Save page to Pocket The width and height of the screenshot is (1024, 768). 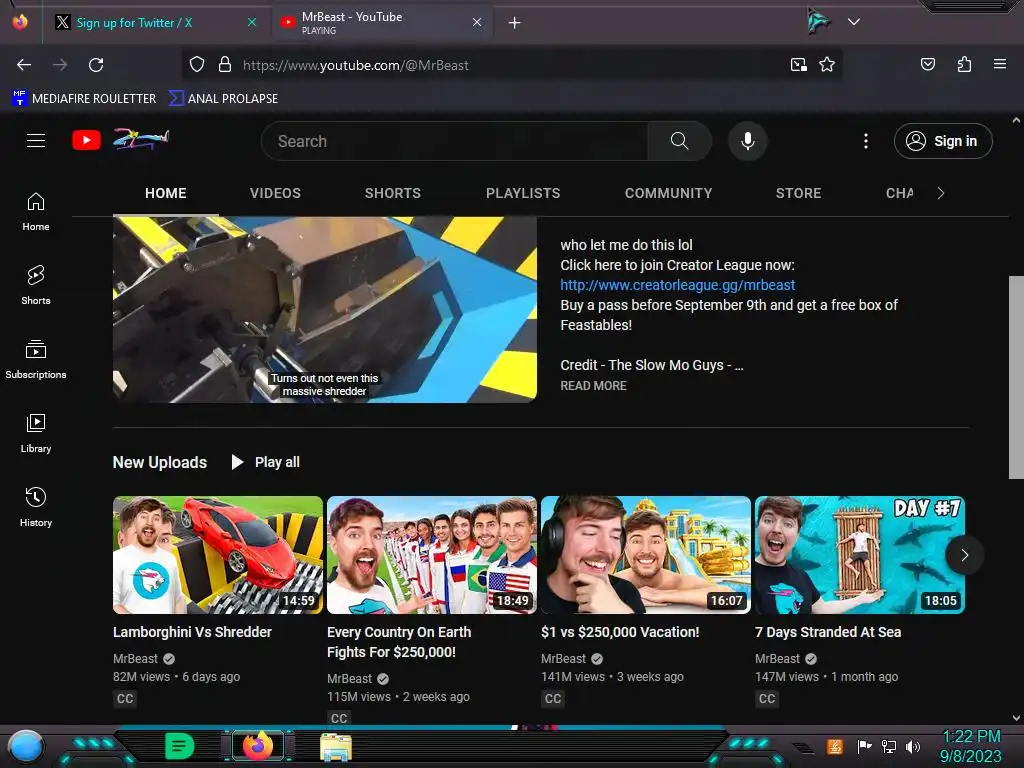(x=927, y=64)
